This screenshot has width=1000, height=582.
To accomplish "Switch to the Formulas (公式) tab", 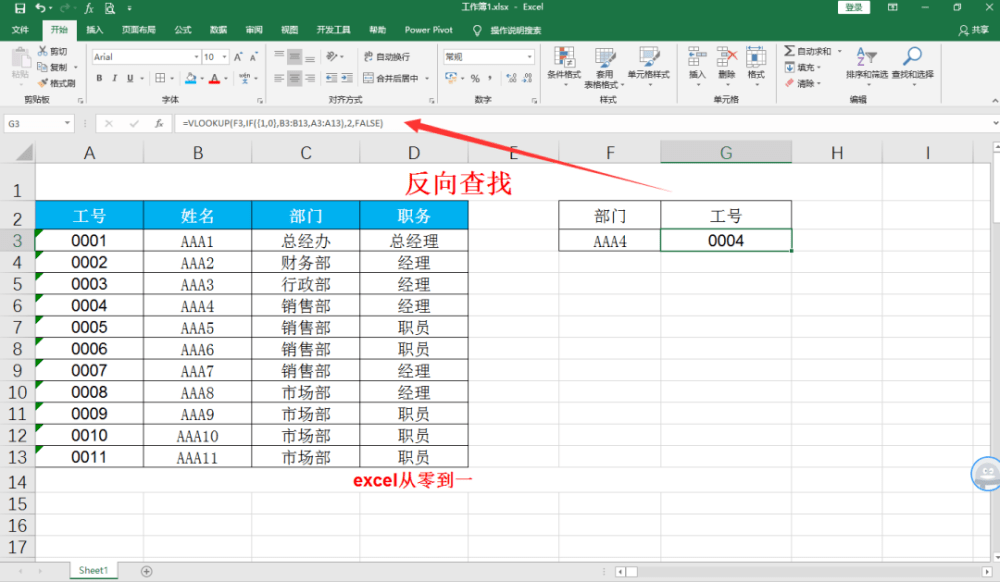I will point(182,30).
